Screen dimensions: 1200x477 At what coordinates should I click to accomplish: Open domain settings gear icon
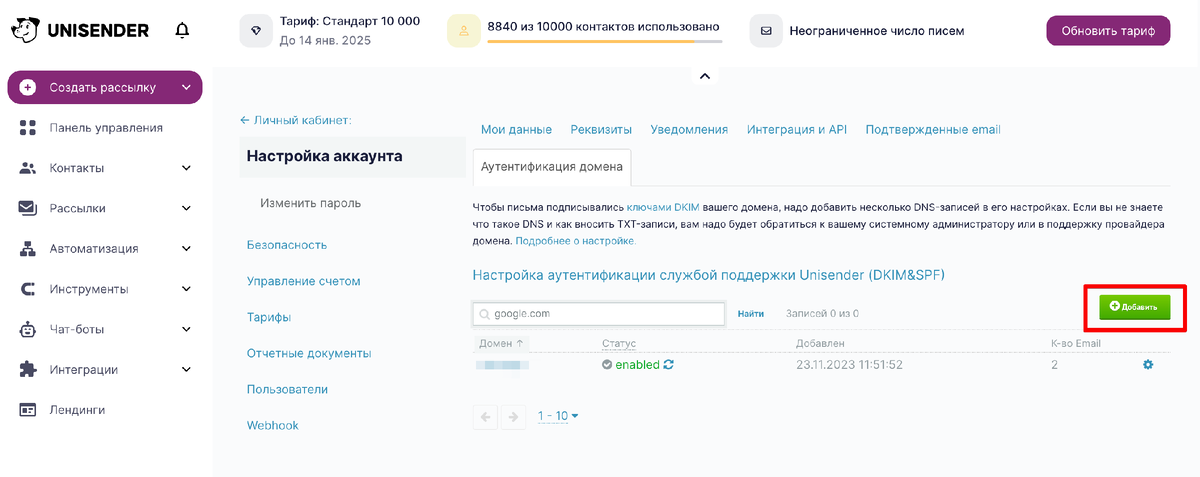[1148, 365]
